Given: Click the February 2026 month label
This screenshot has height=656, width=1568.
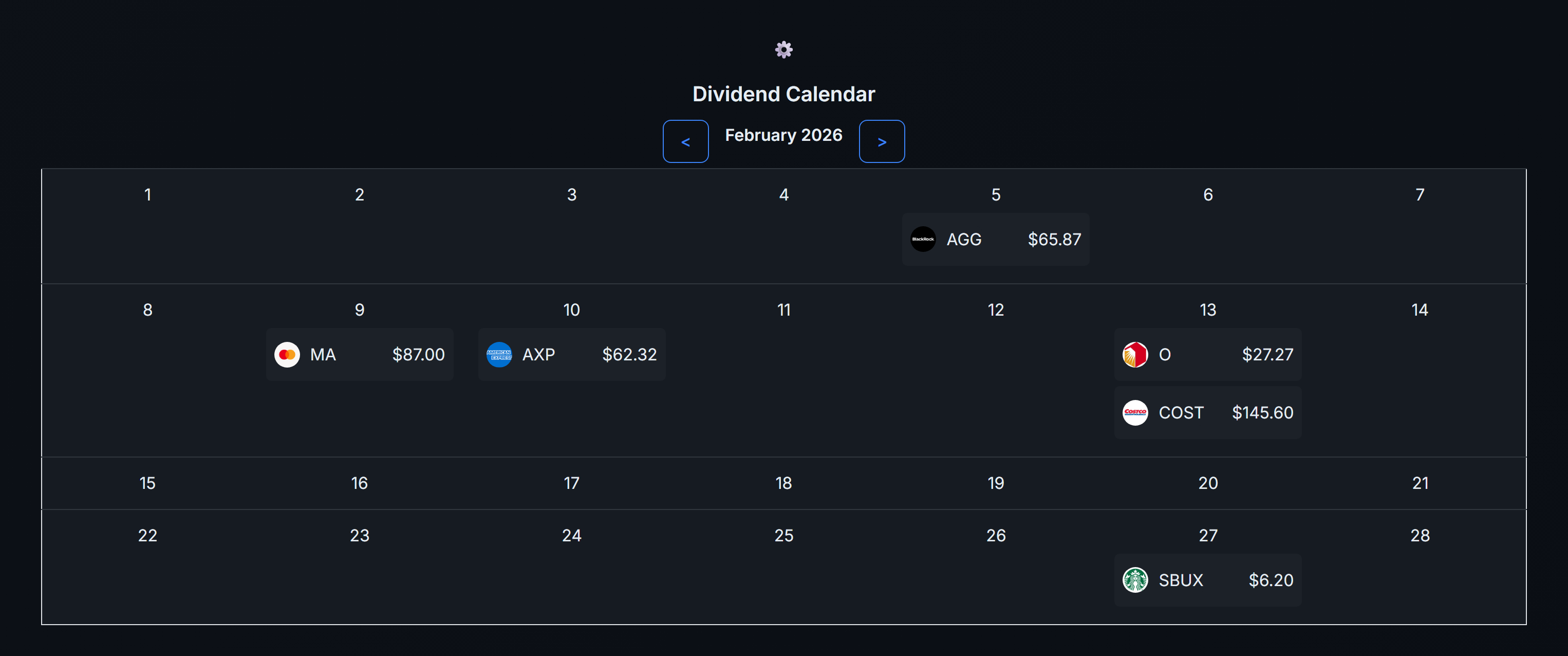Looking at the screenshot, I should (x=783, y=135).
